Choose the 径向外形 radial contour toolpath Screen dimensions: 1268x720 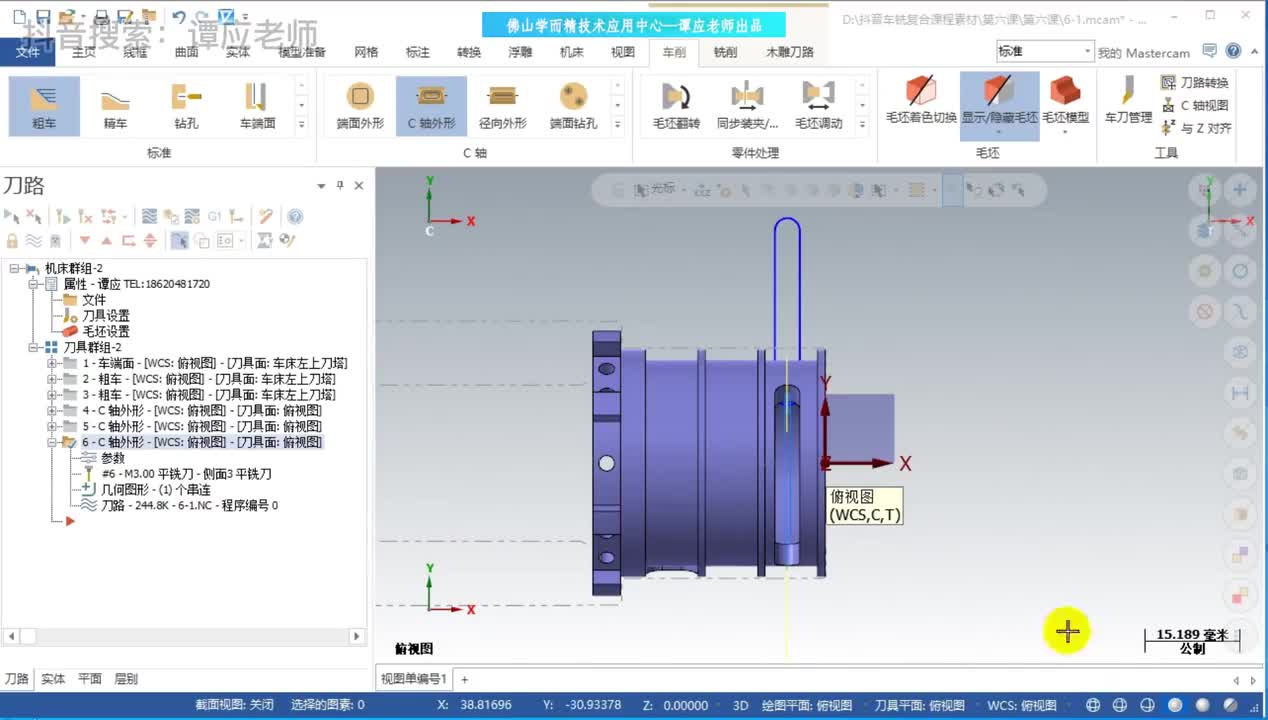(502, 106)
